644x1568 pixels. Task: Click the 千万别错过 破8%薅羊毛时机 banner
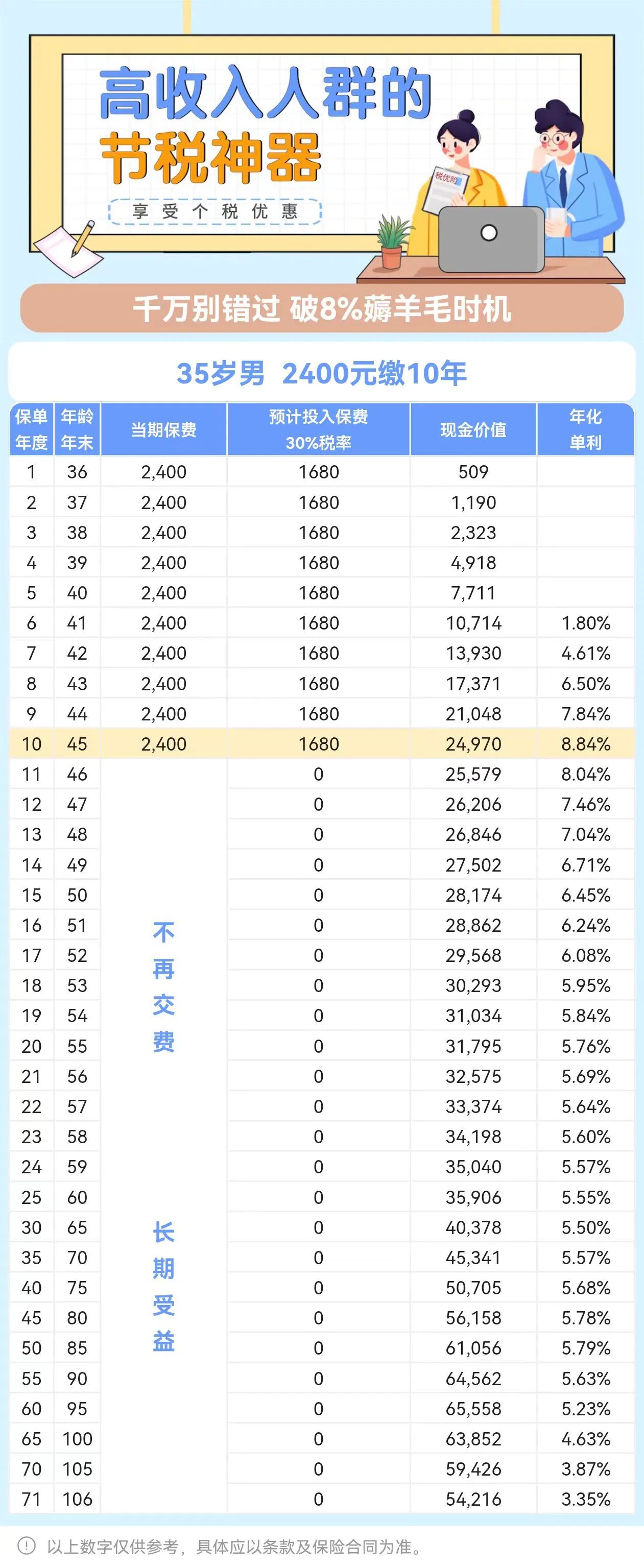point(322,308)
